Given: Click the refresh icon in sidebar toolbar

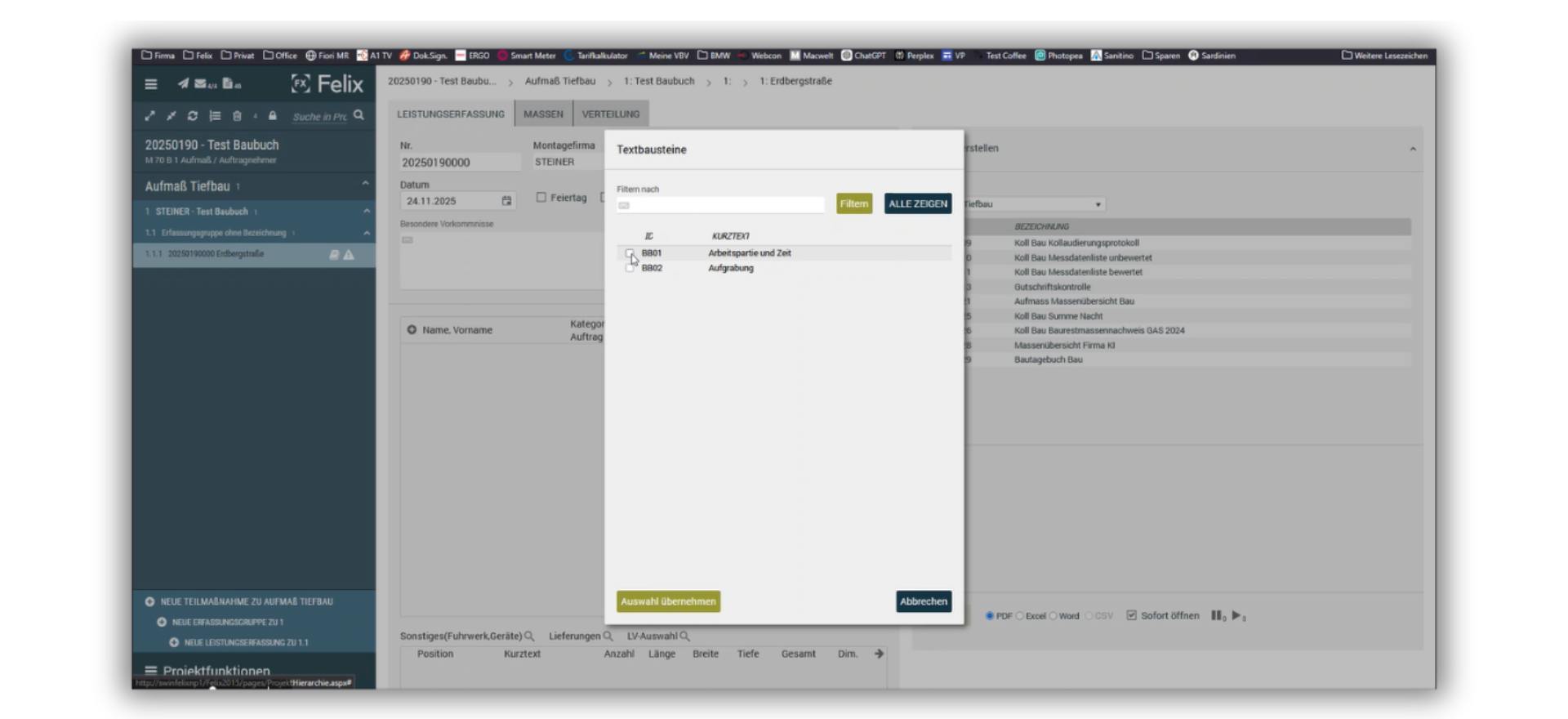Looking at the screenshot, I should (x=193, y=116).
